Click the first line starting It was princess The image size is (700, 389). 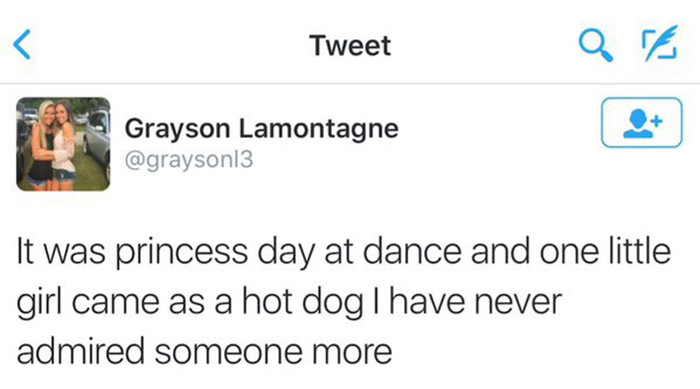click(344, 253)
